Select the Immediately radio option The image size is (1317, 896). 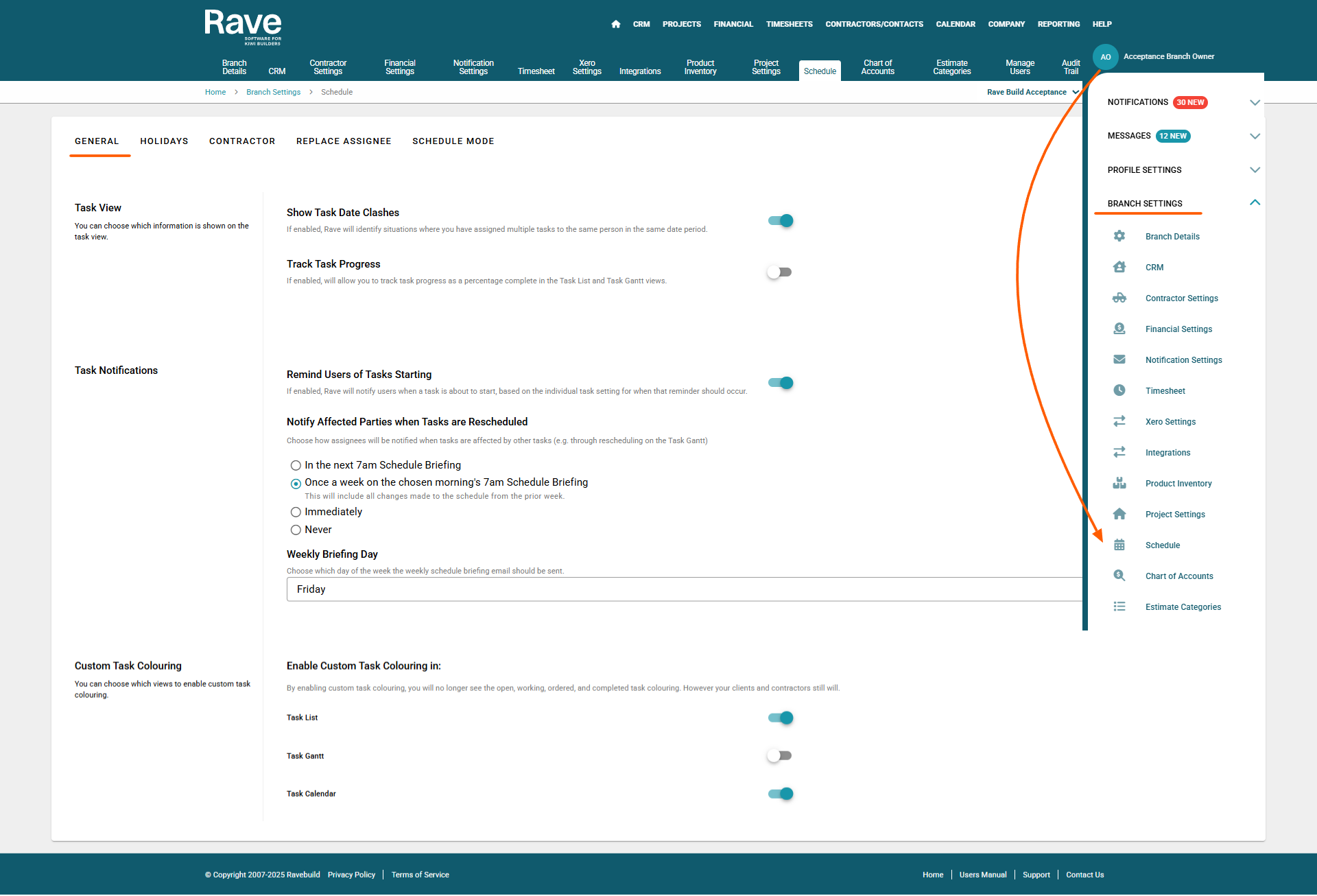pyautogui.click(x=296, y=512)
